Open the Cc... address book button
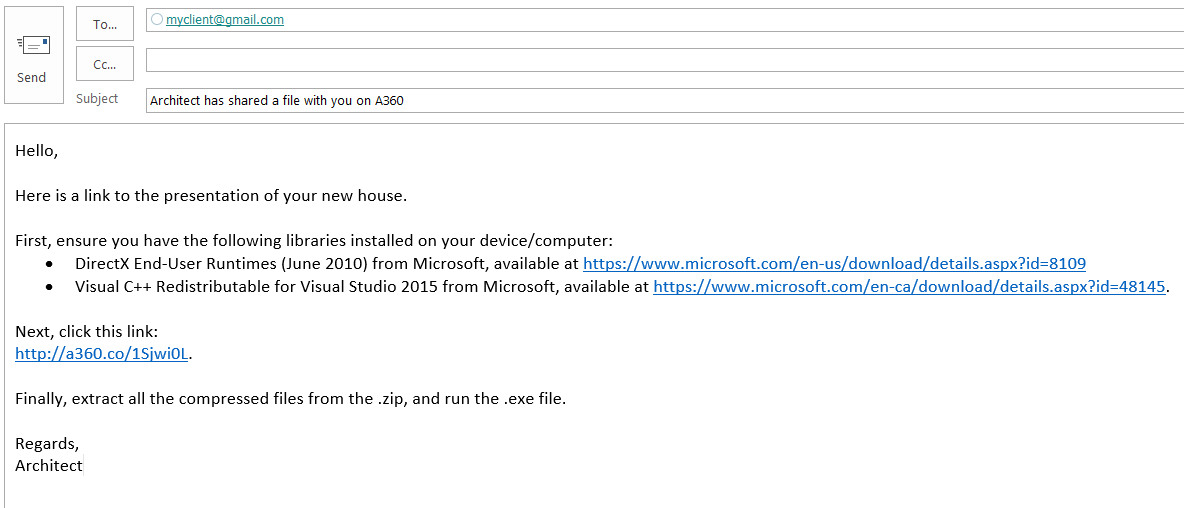The height and width of the screenshot is (508, 1184). (105, 64)
